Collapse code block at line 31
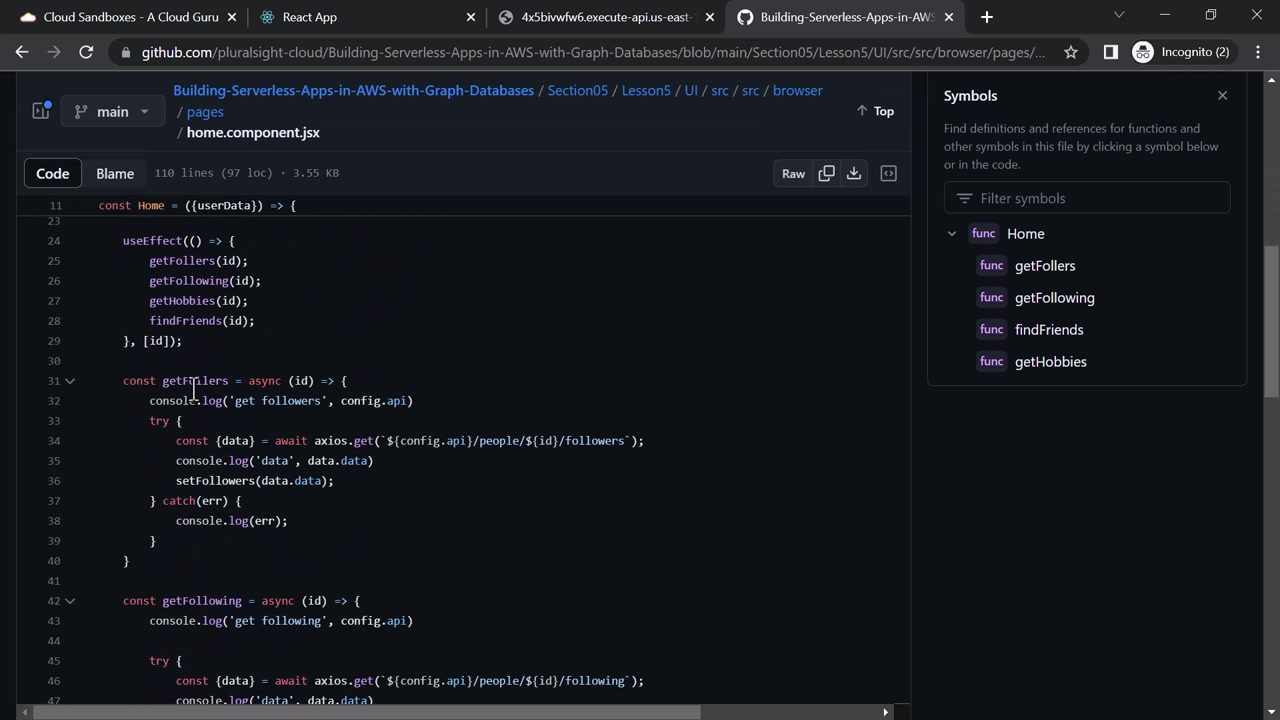Screen dimensions: 1280x720 coord(70,381)
